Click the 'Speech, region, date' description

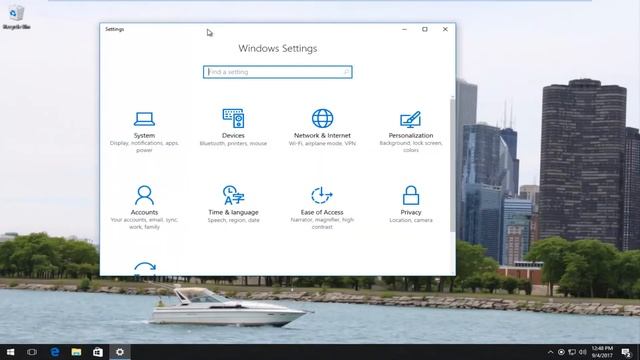[233, 220]
